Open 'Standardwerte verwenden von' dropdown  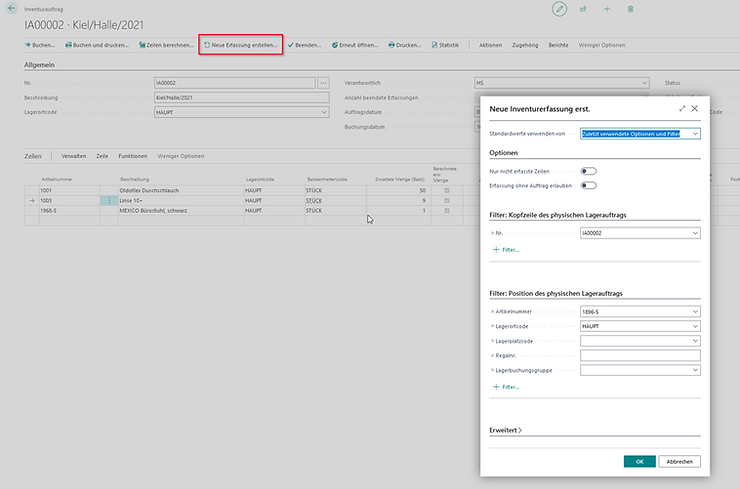tap(696, 133)
